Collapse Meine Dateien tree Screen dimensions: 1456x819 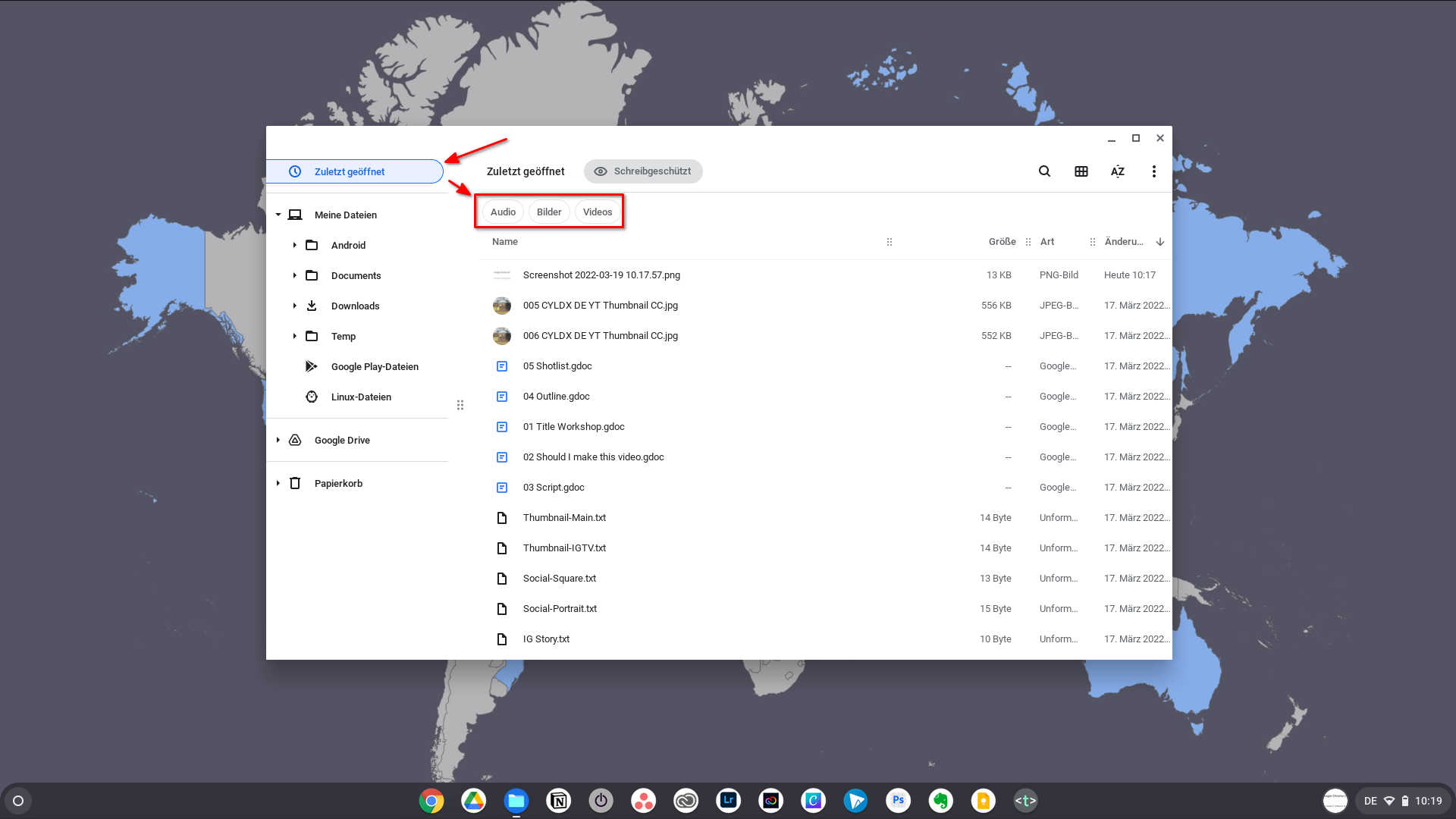click(x=278, y=215)
